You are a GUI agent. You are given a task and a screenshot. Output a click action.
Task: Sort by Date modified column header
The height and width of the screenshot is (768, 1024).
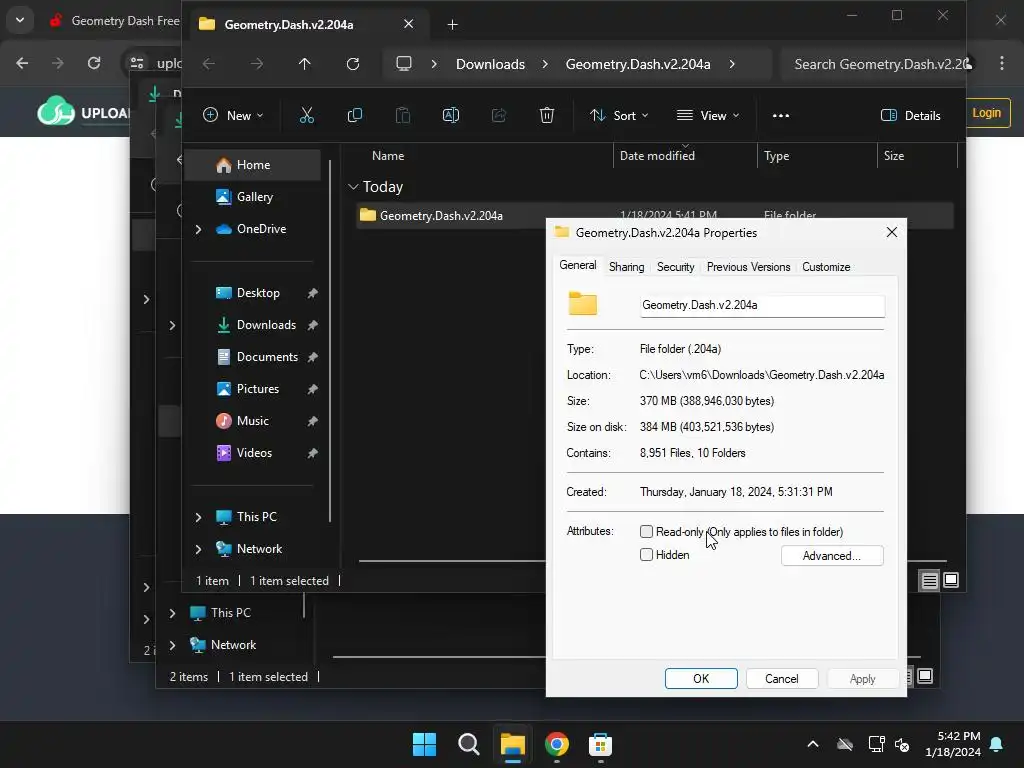[x=685, y=155]
